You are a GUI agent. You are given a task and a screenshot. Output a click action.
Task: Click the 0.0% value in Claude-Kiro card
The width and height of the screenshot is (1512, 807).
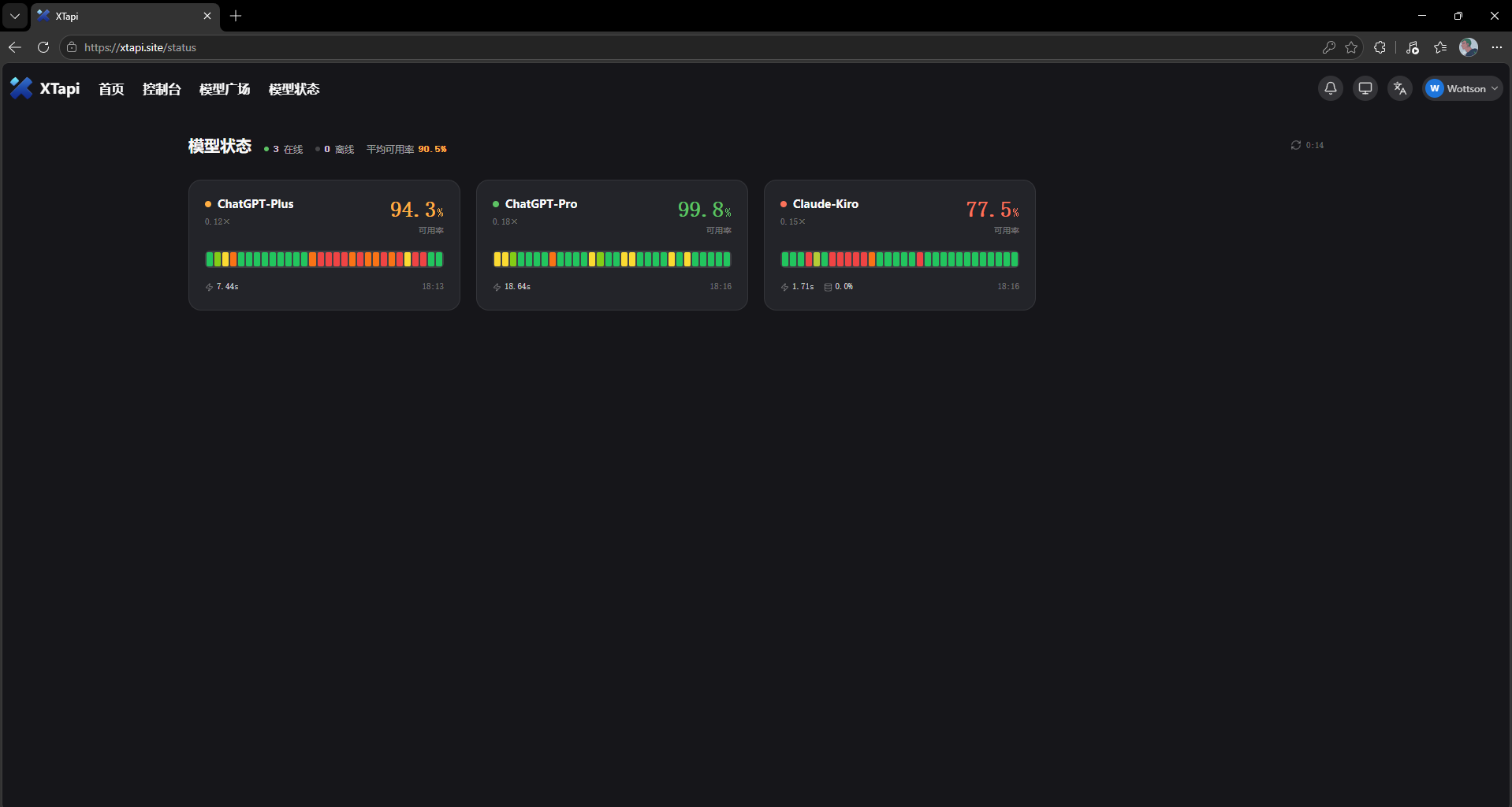coord(844,287)
